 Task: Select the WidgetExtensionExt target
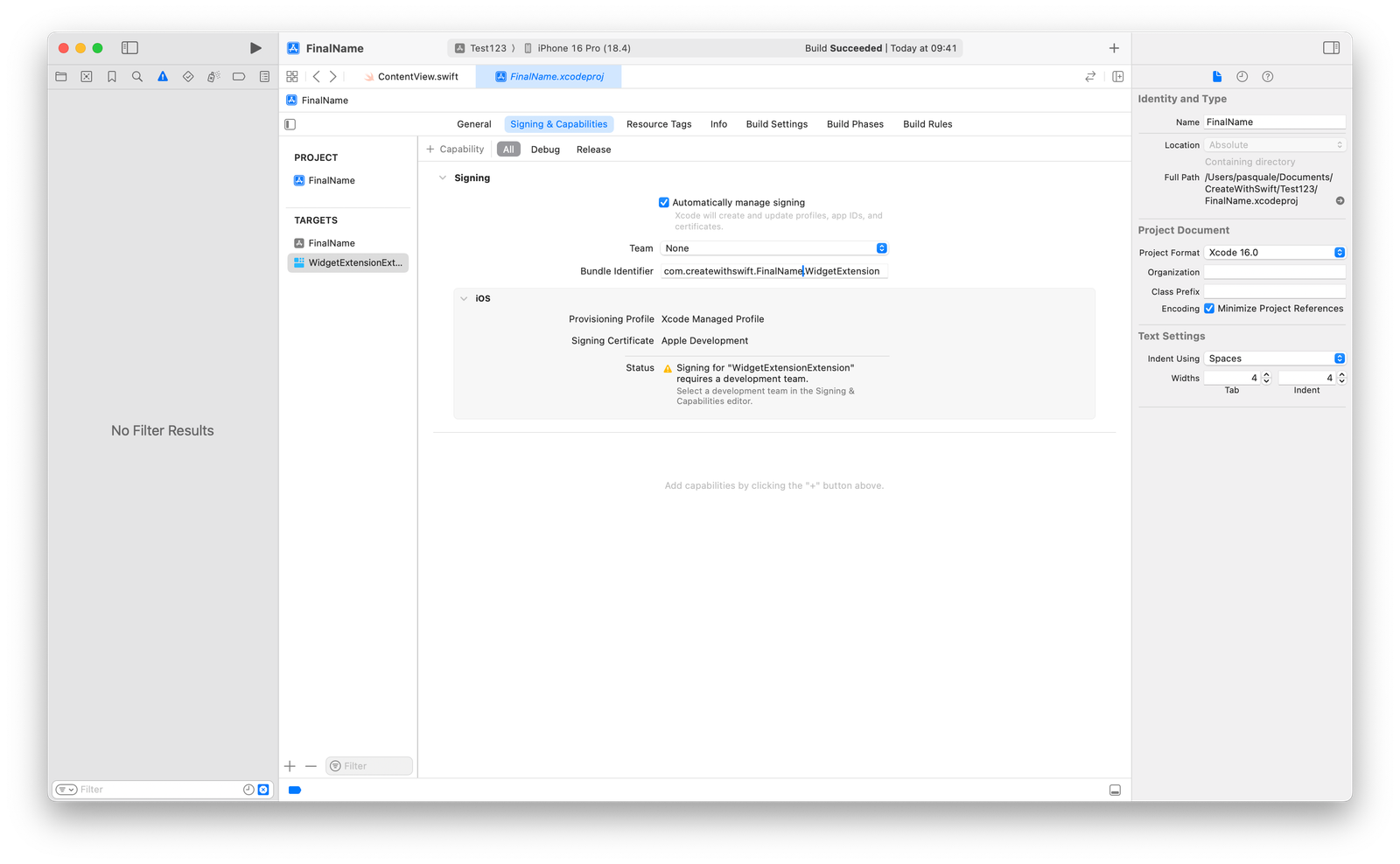(x=348, y=262)
